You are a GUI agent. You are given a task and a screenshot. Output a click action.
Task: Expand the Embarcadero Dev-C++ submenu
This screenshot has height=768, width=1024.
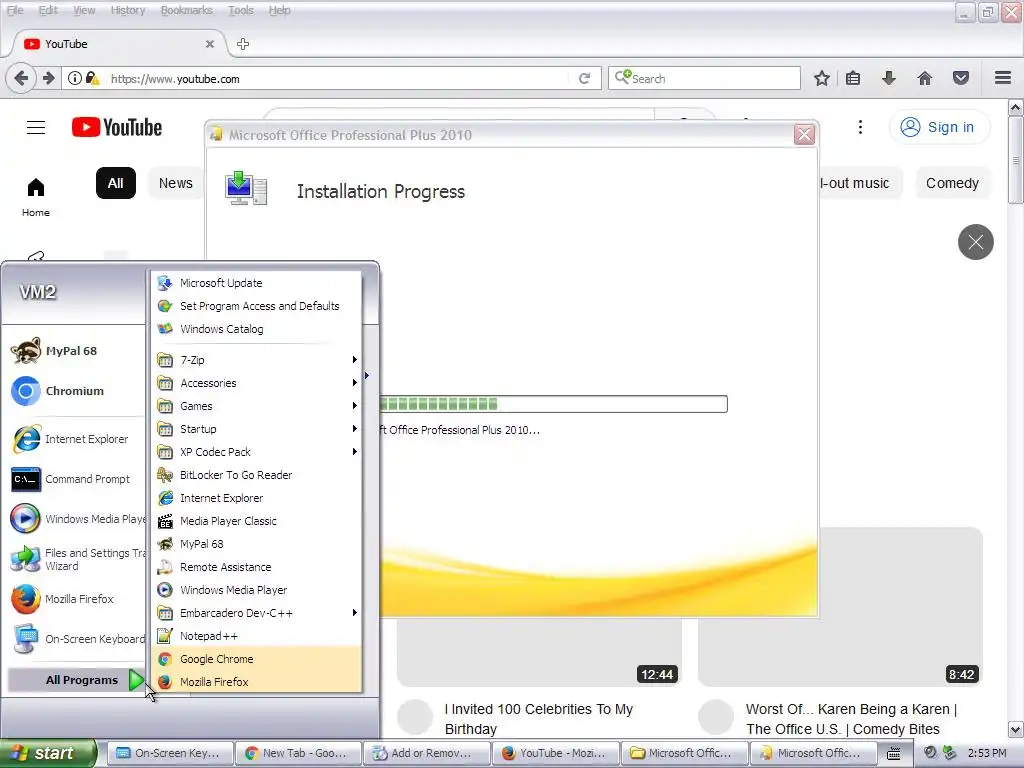257,613
